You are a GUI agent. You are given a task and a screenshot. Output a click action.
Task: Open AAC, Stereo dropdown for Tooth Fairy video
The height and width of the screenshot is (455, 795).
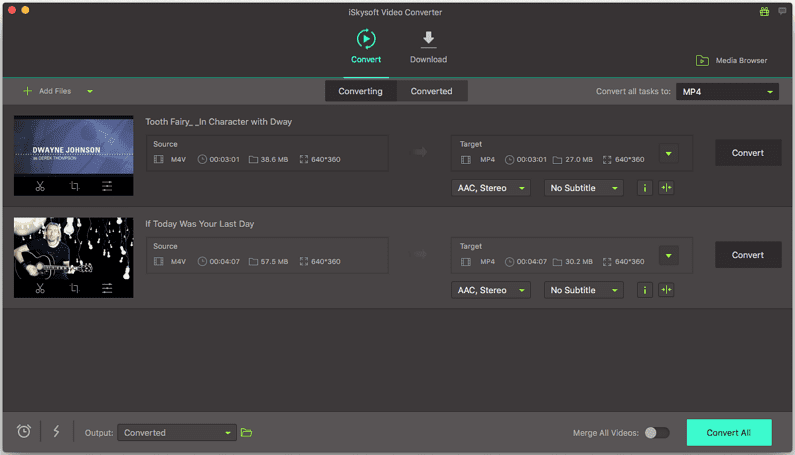[490, 188]
